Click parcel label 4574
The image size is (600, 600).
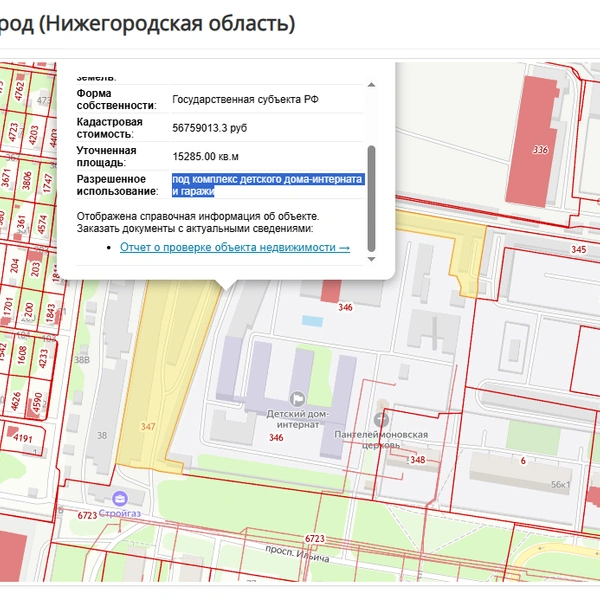click(x=42, y=224)
